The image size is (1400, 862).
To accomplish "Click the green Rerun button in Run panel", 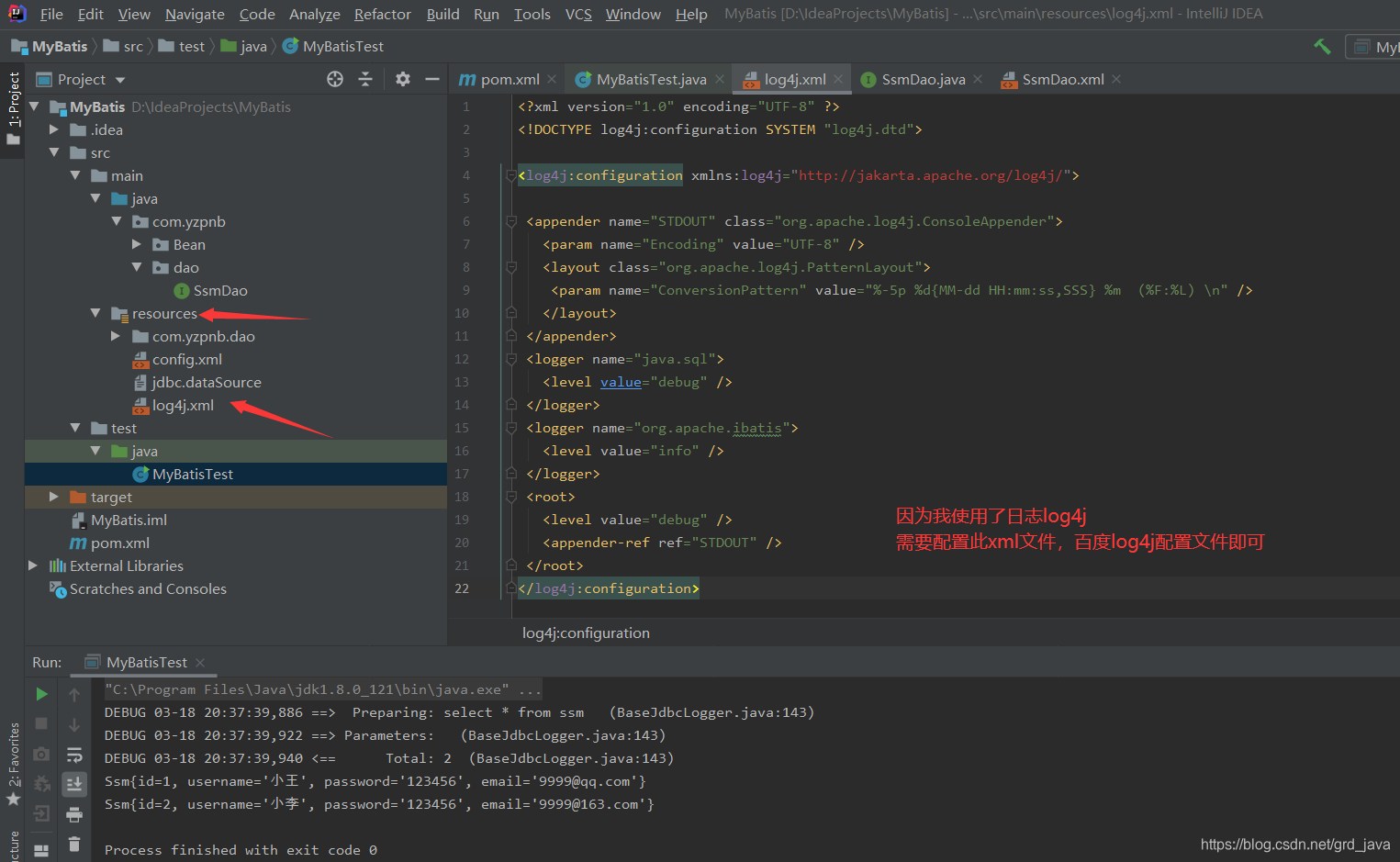I will point(41,694).
